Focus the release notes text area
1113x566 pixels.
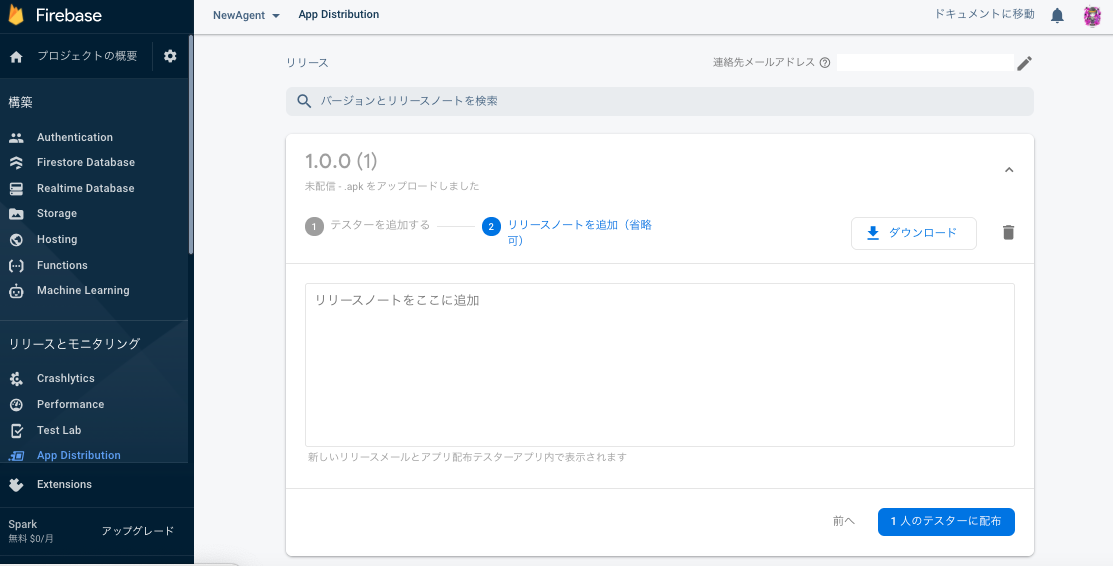pyautogui.click(x=659, y=365)
